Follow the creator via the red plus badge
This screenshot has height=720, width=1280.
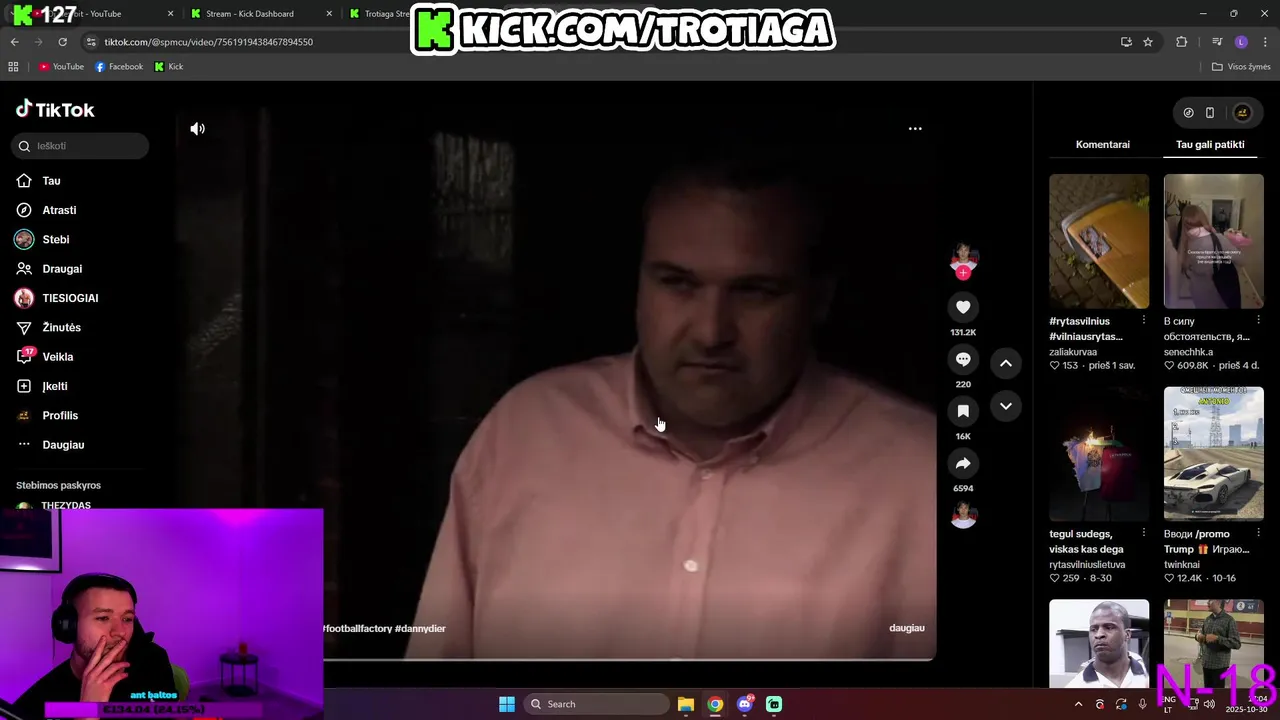pos(963,273)
